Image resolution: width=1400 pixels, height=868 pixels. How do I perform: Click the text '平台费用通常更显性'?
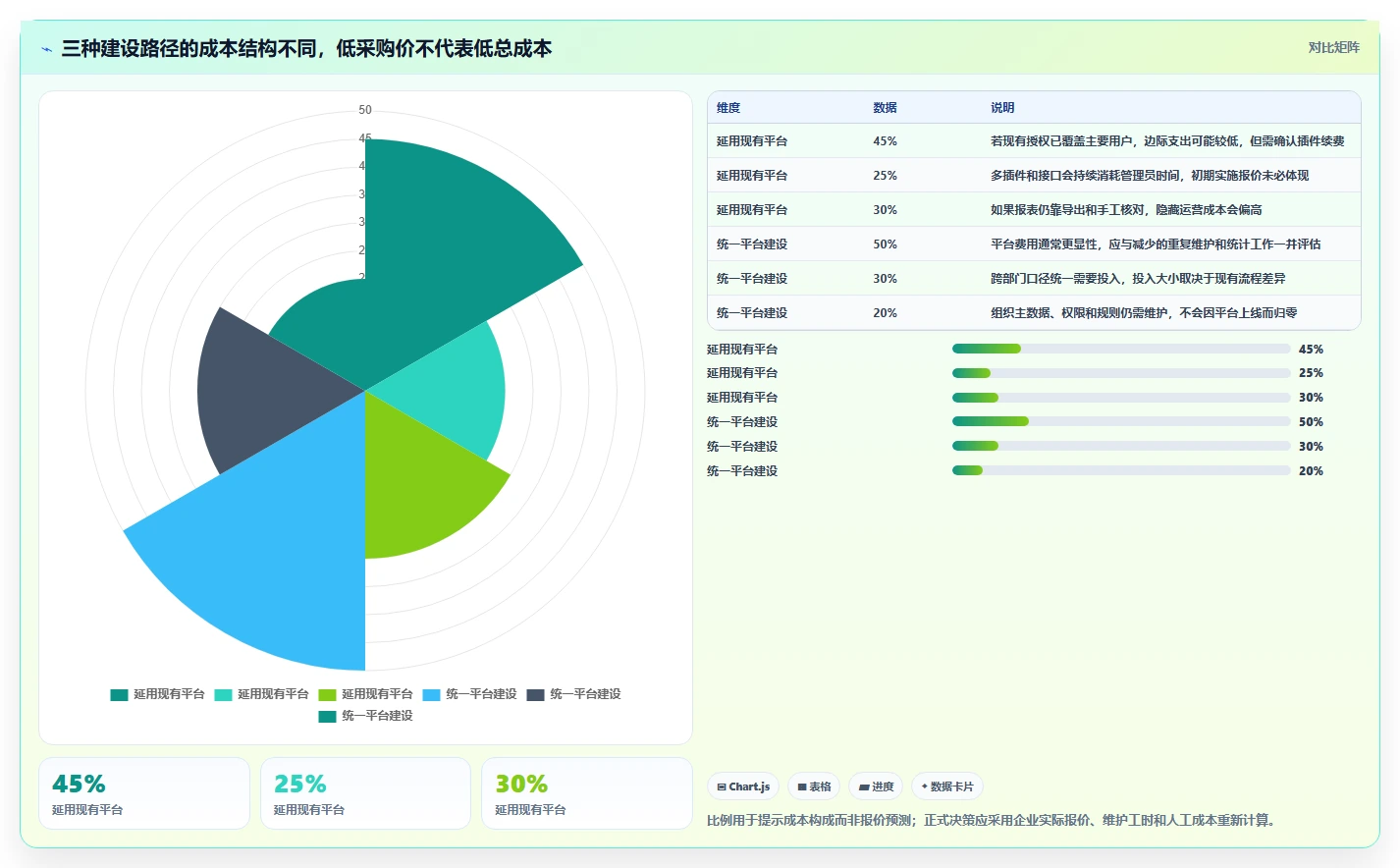point(1044,244)
